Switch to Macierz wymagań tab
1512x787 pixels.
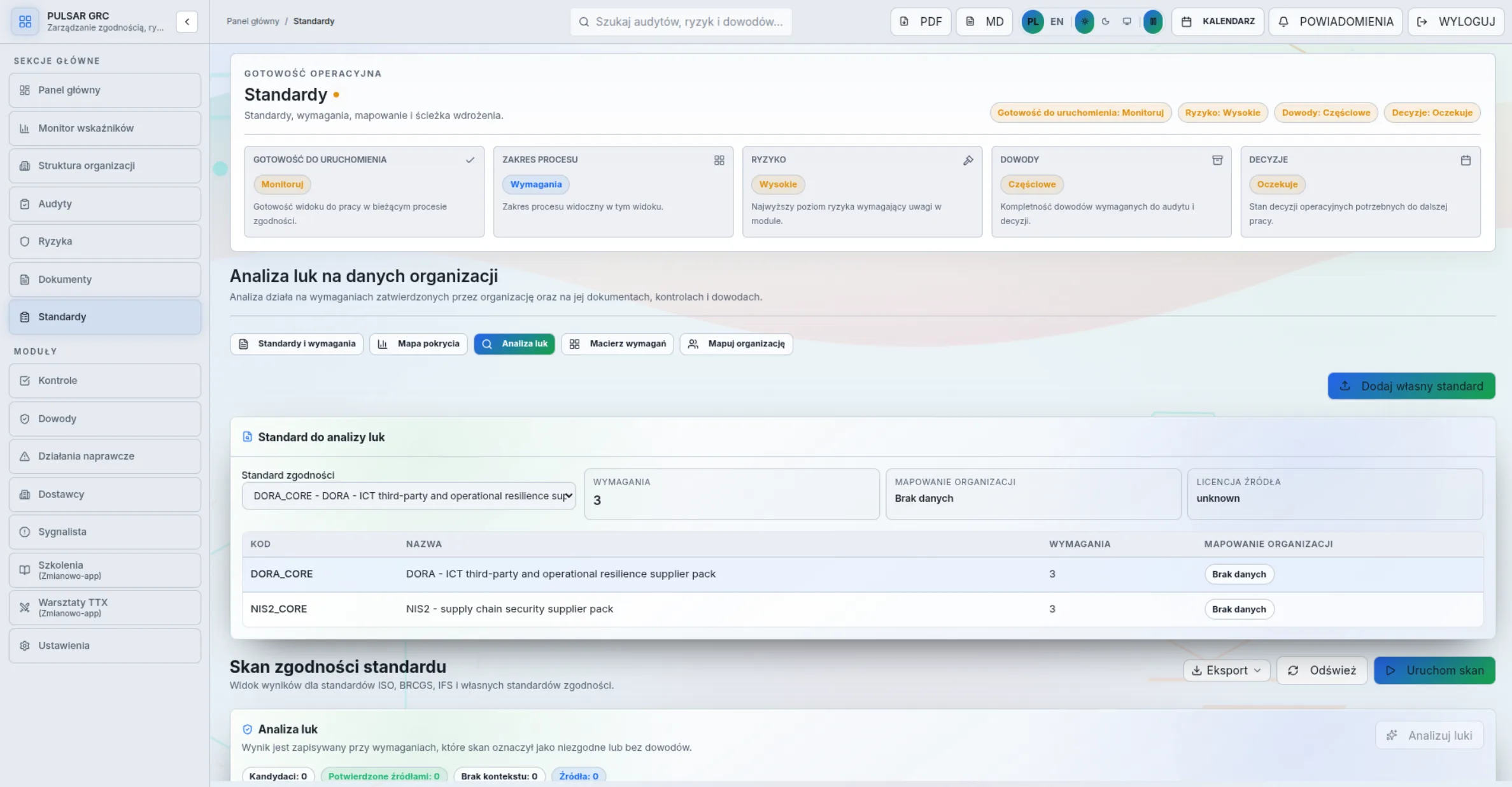pos(617,344)
